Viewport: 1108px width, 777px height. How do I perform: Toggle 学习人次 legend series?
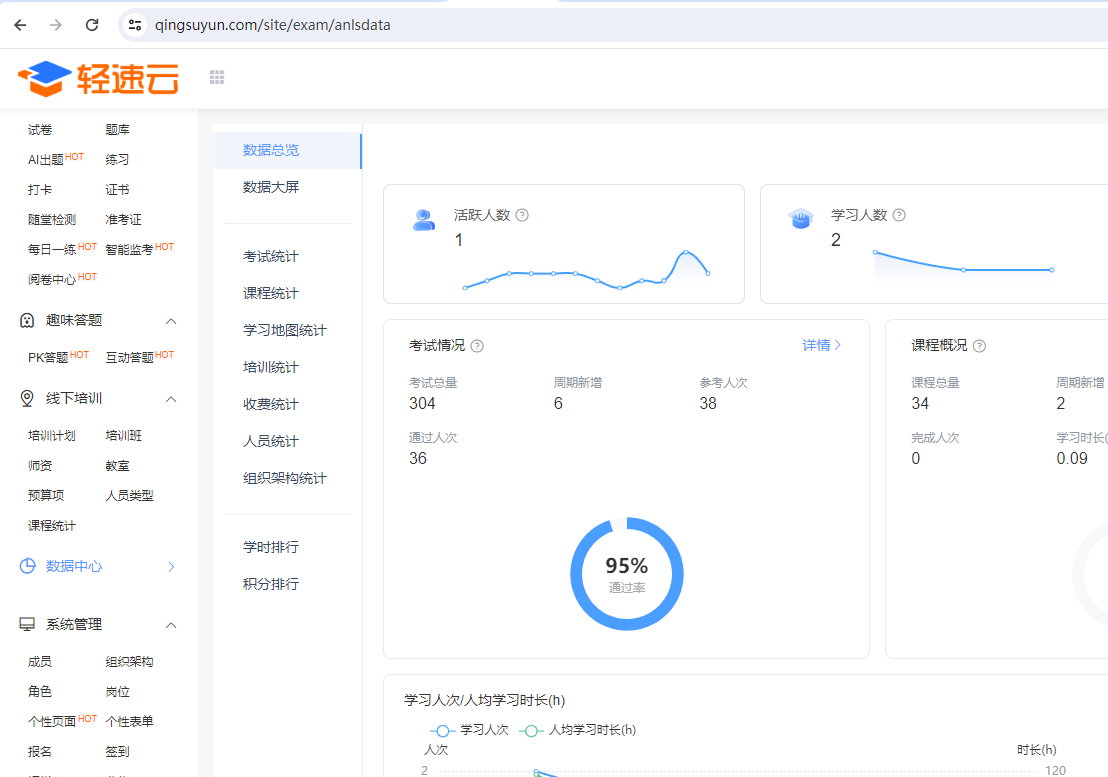point(470,730)
